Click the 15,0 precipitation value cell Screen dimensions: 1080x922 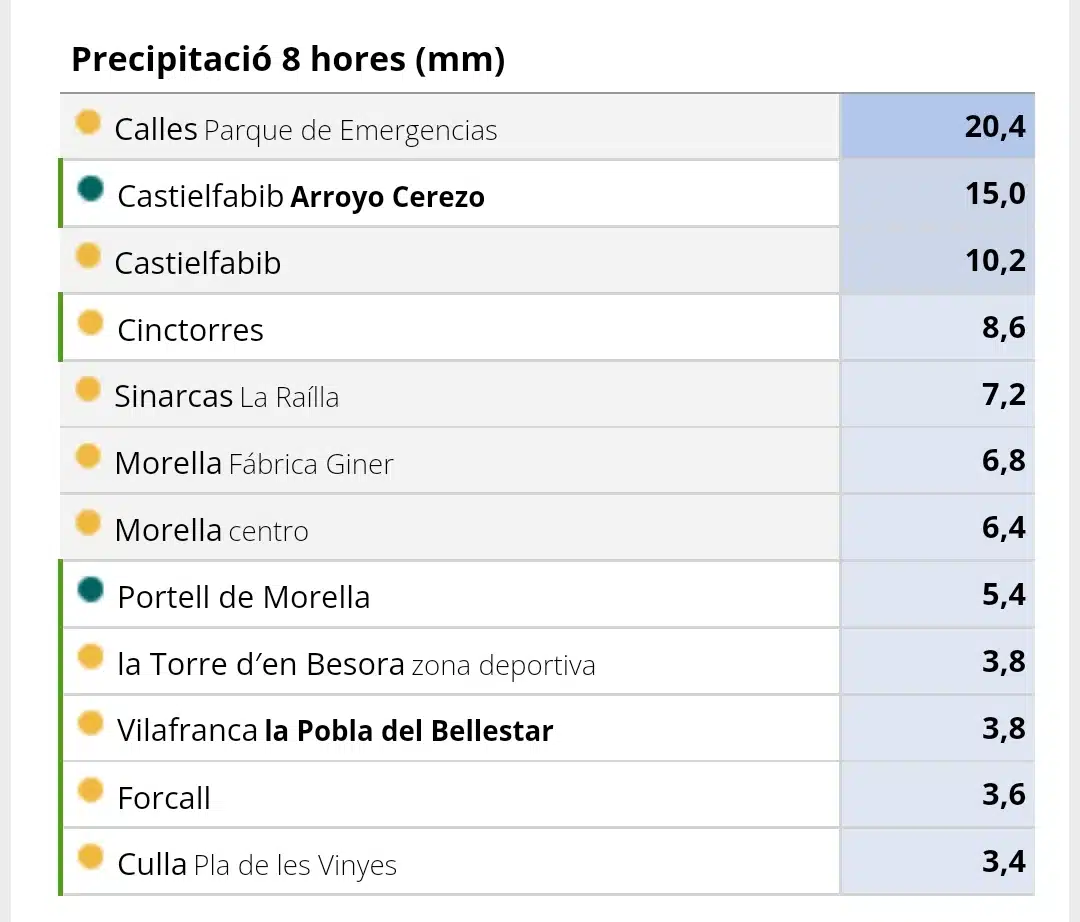click(x=937, y=193)
